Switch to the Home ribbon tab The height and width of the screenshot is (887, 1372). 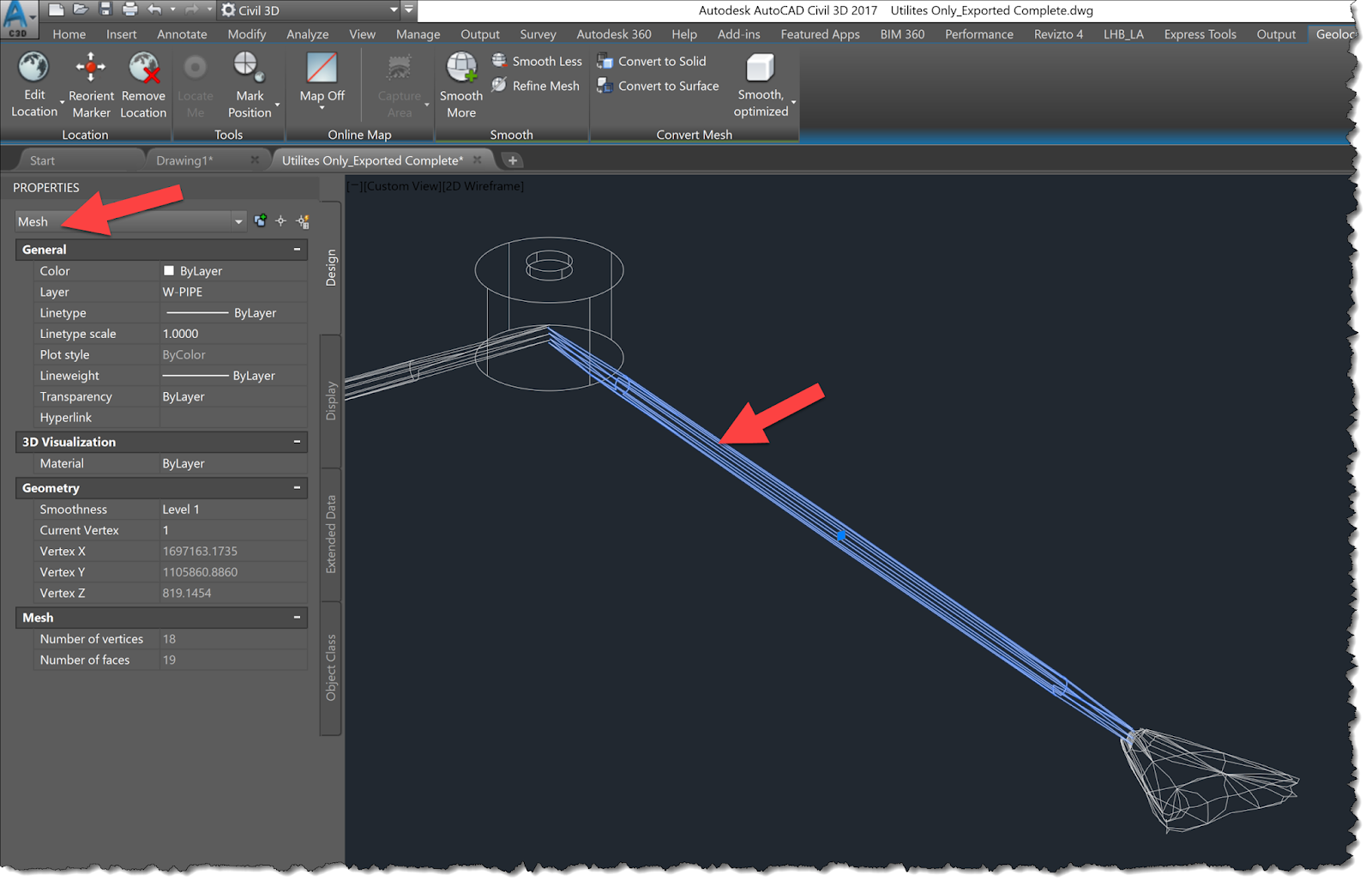tap(69, 34)
